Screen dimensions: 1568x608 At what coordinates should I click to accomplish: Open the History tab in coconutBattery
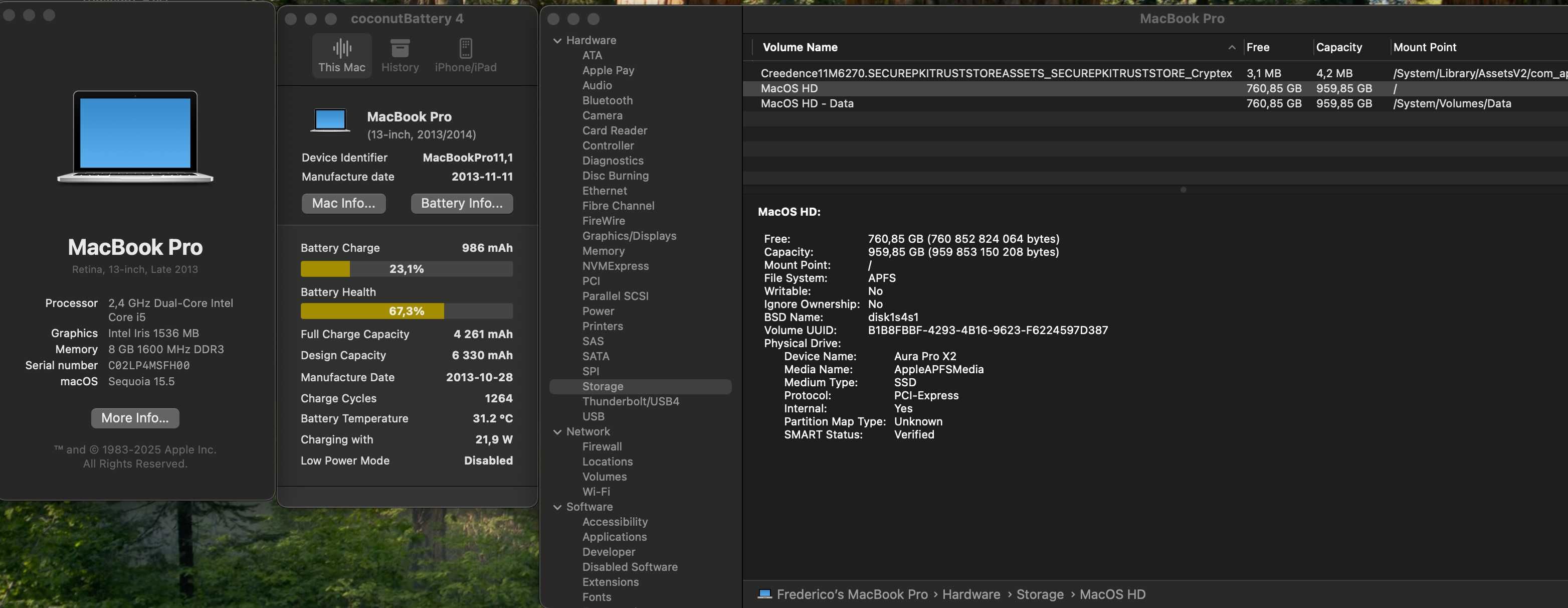pyautogui.click(x=400, y=56)
